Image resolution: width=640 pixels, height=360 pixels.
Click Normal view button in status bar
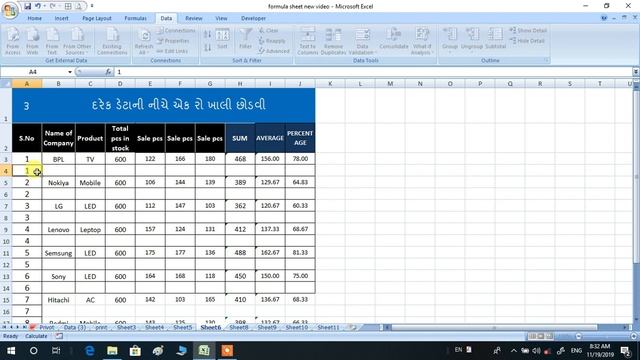[532, 336]
